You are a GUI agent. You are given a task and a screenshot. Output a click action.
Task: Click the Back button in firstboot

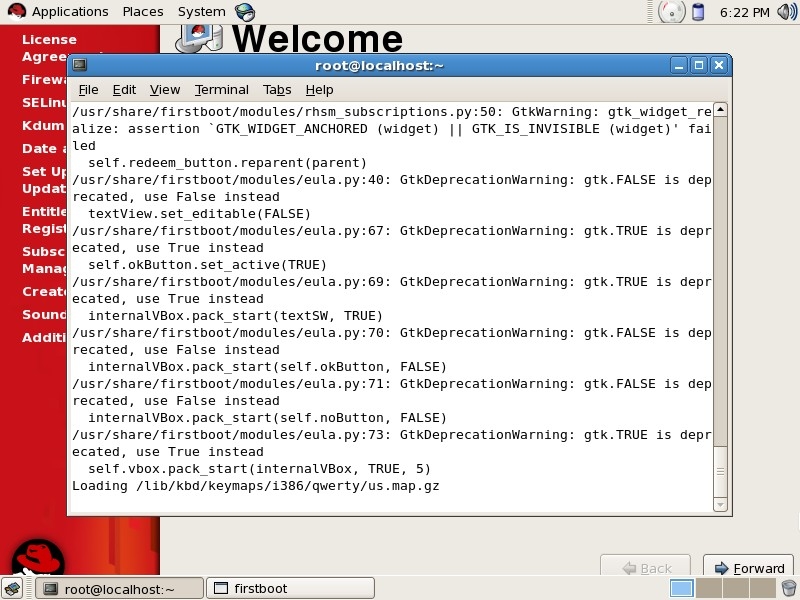(645, 567)
